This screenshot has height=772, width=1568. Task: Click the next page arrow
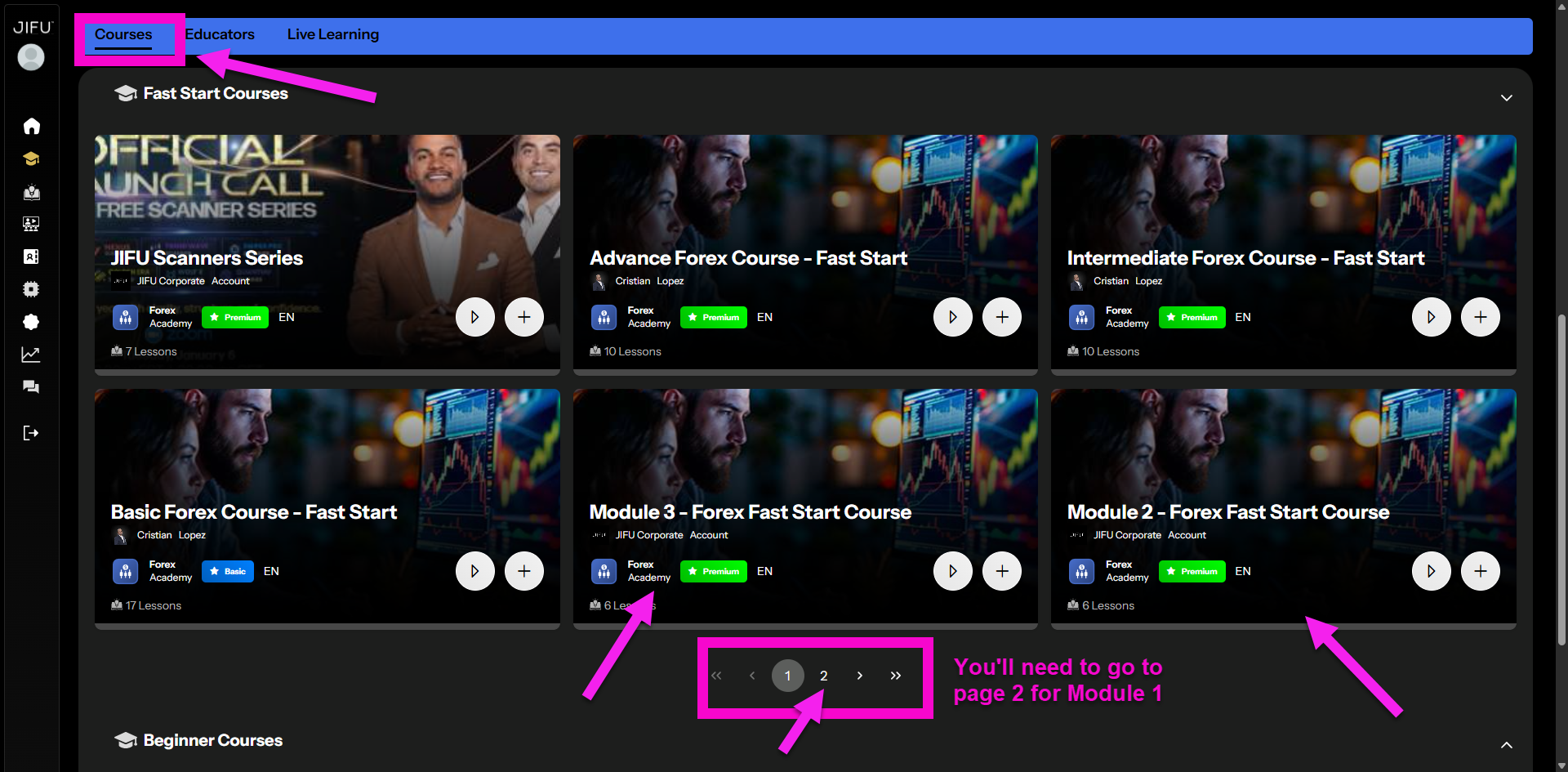[x=859, y=676]
